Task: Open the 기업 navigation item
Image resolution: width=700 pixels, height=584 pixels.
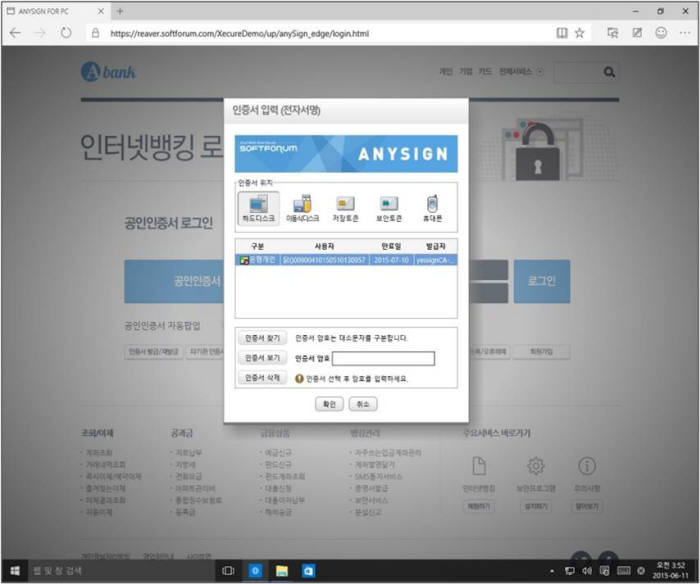Action: tap(466, 72)
